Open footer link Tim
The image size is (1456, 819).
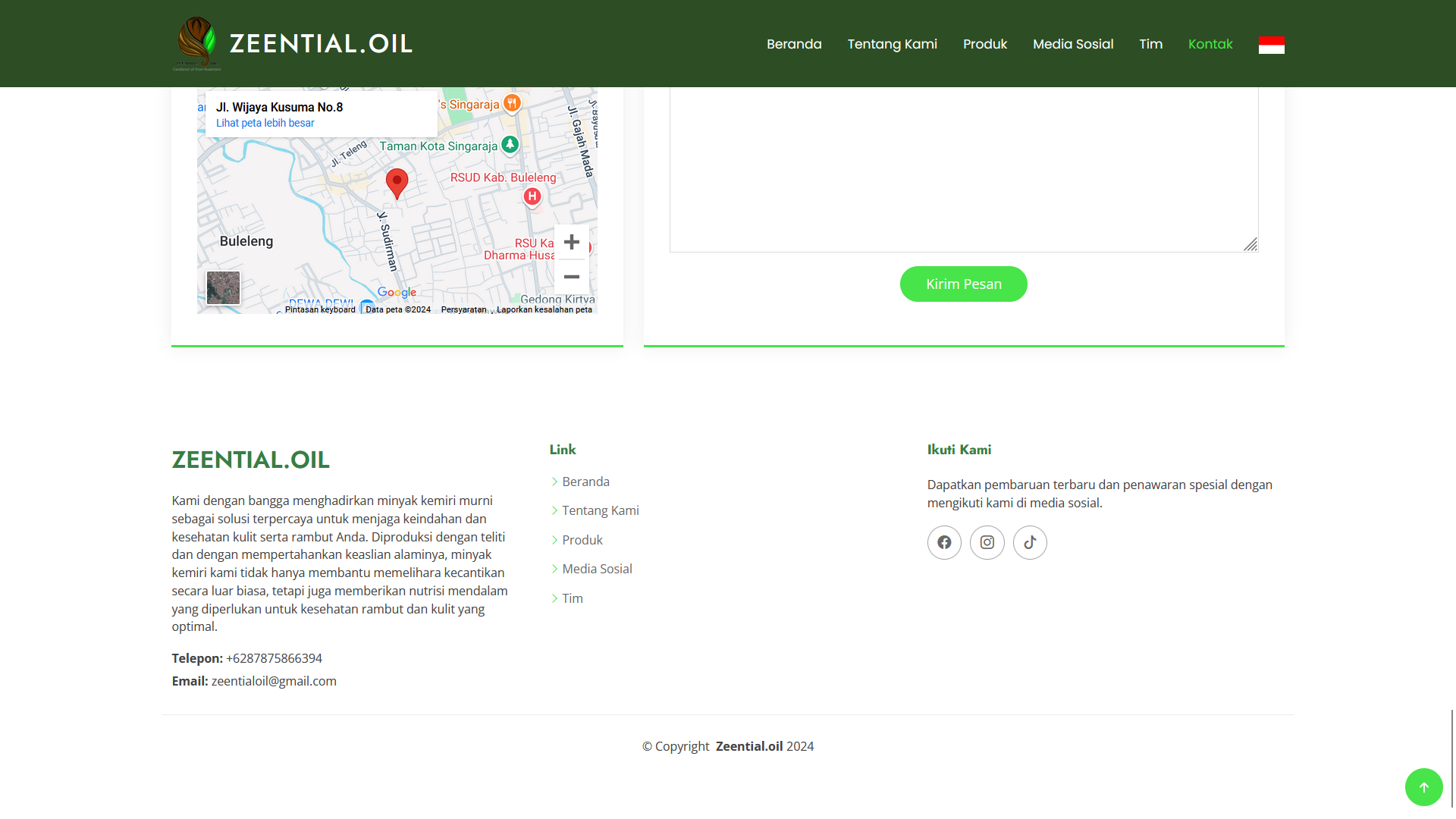coord(572,598)
